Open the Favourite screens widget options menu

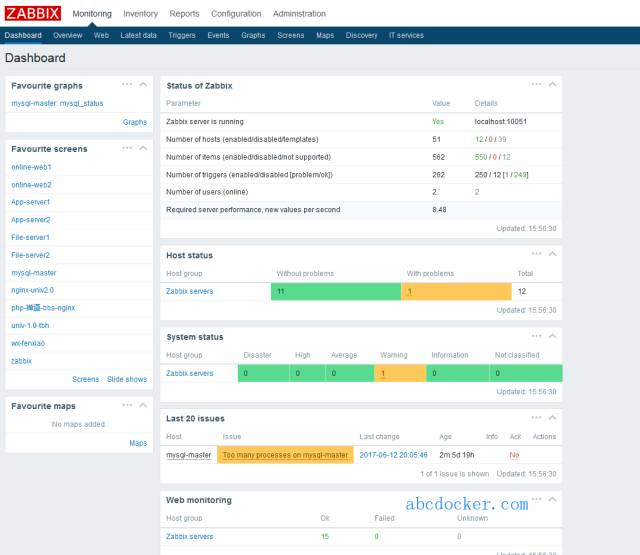[127, 148]
